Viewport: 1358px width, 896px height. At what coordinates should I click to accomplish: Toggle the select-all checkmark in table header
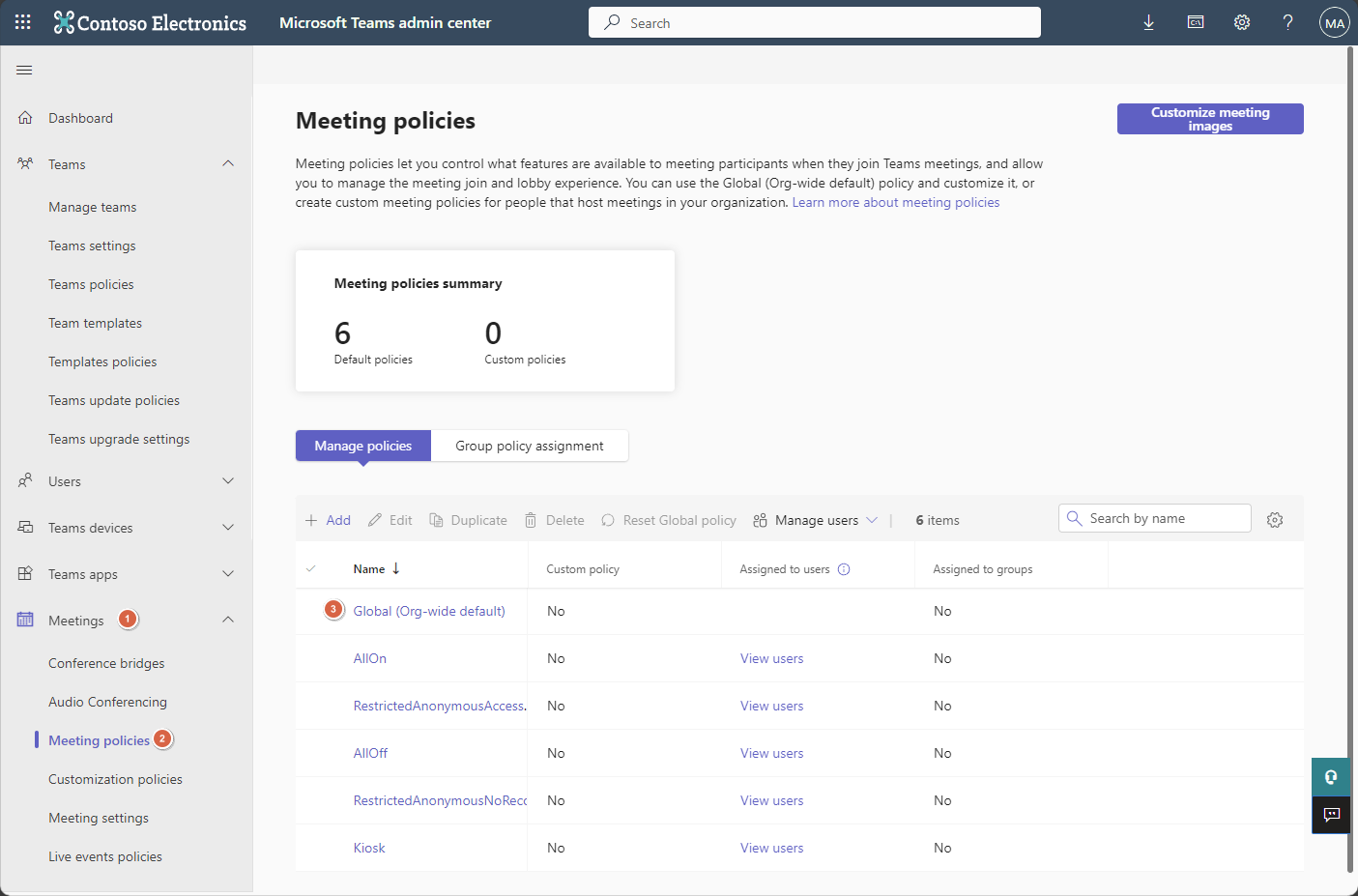(x=310, y=568)
